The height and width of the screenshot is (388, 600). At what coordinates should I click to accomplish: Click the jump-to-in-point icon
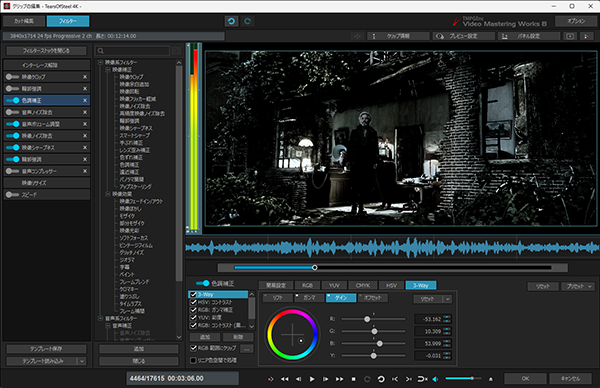395,379
